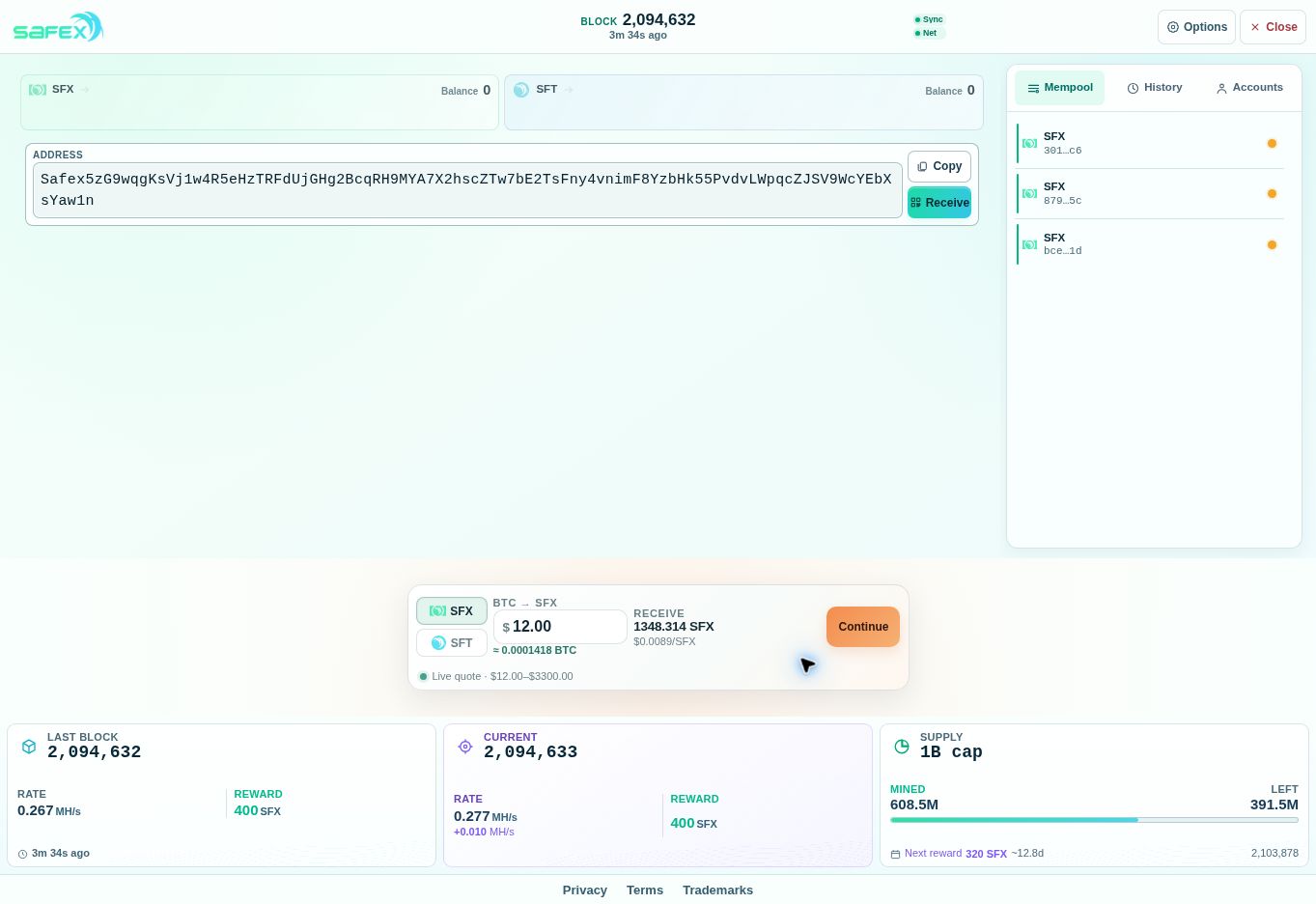
Task: Click the Sync status indicator
Action: [x=929, y=19]
